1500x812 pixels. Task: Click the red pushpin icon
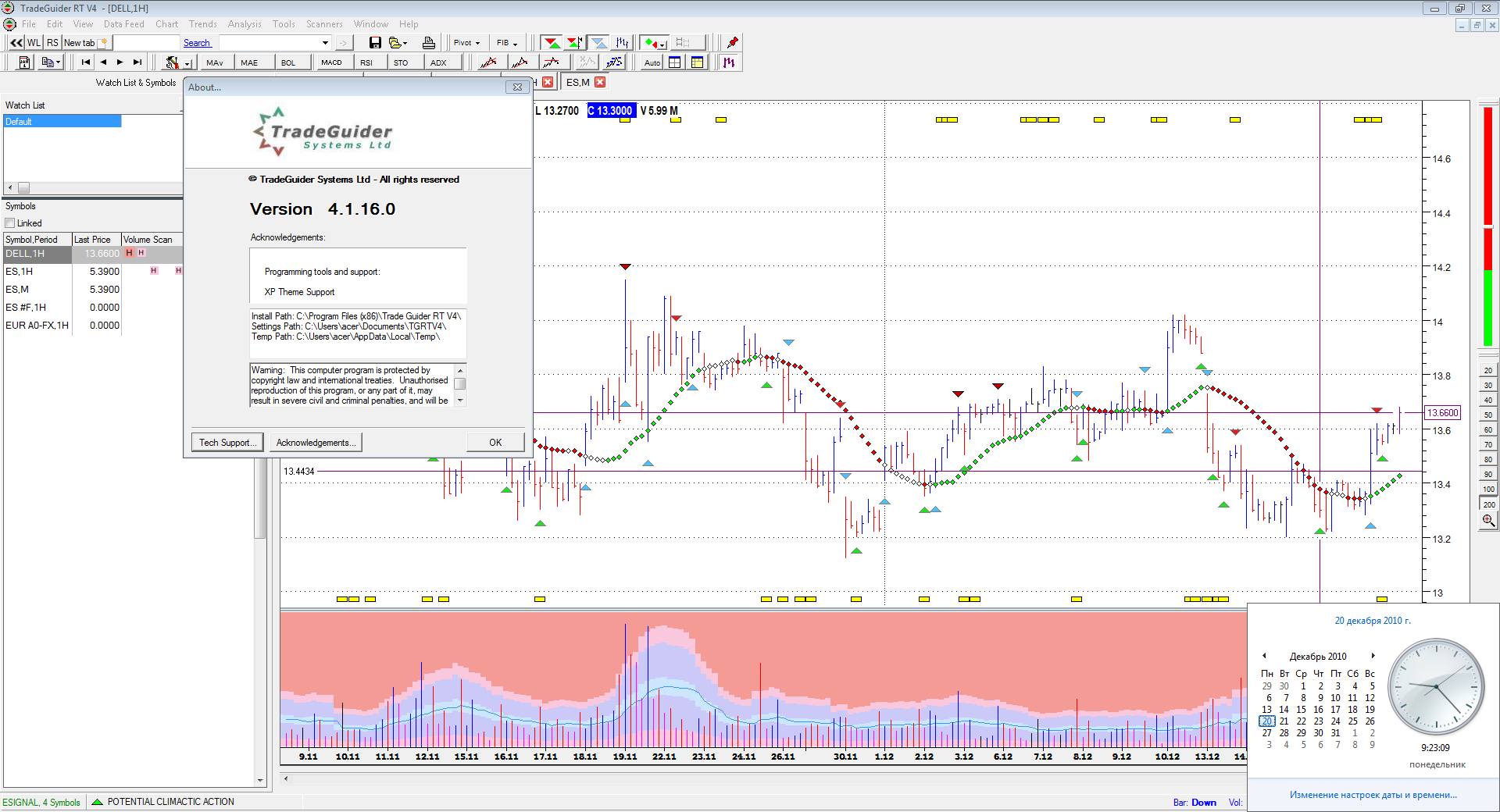(732, 43)
